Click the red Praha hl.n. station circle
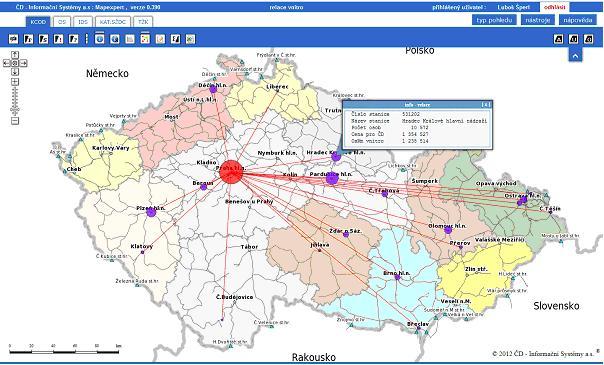This screenshot has width=604, height=365. pos(231,172)
